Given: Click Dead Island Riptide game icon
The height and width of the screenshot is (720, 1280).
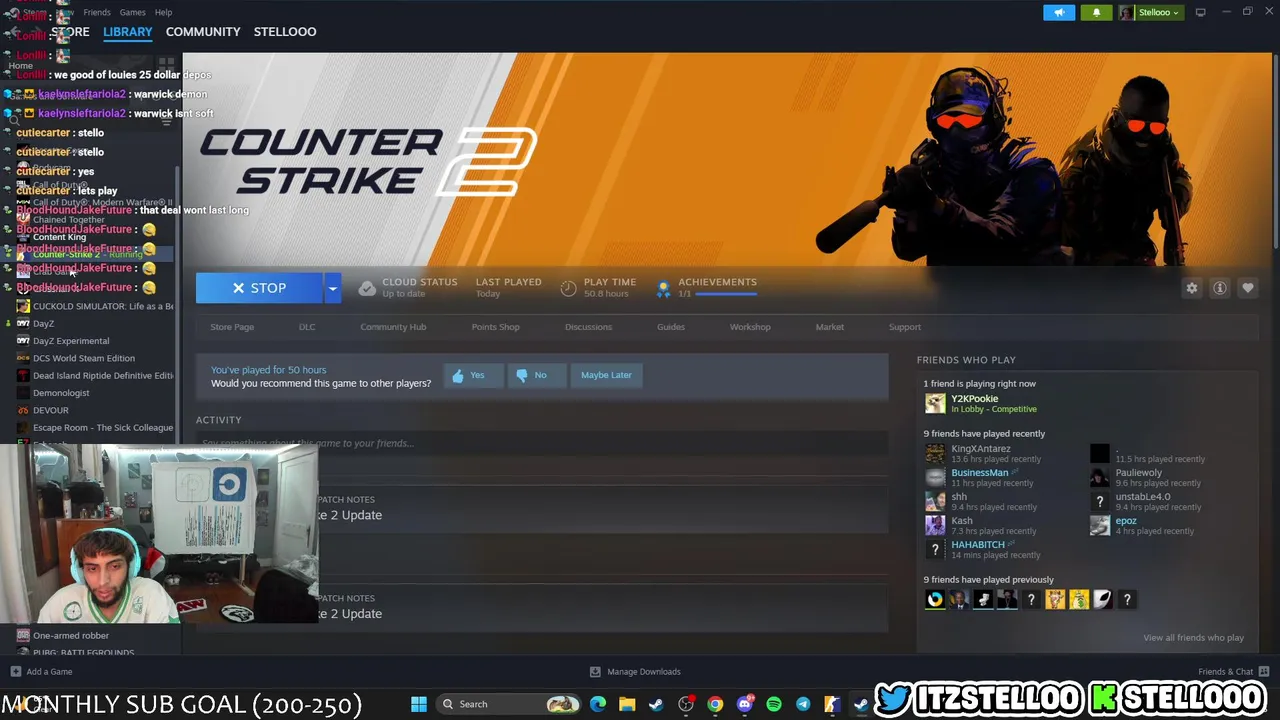Looking at the screenshot, I should point(23,376).
